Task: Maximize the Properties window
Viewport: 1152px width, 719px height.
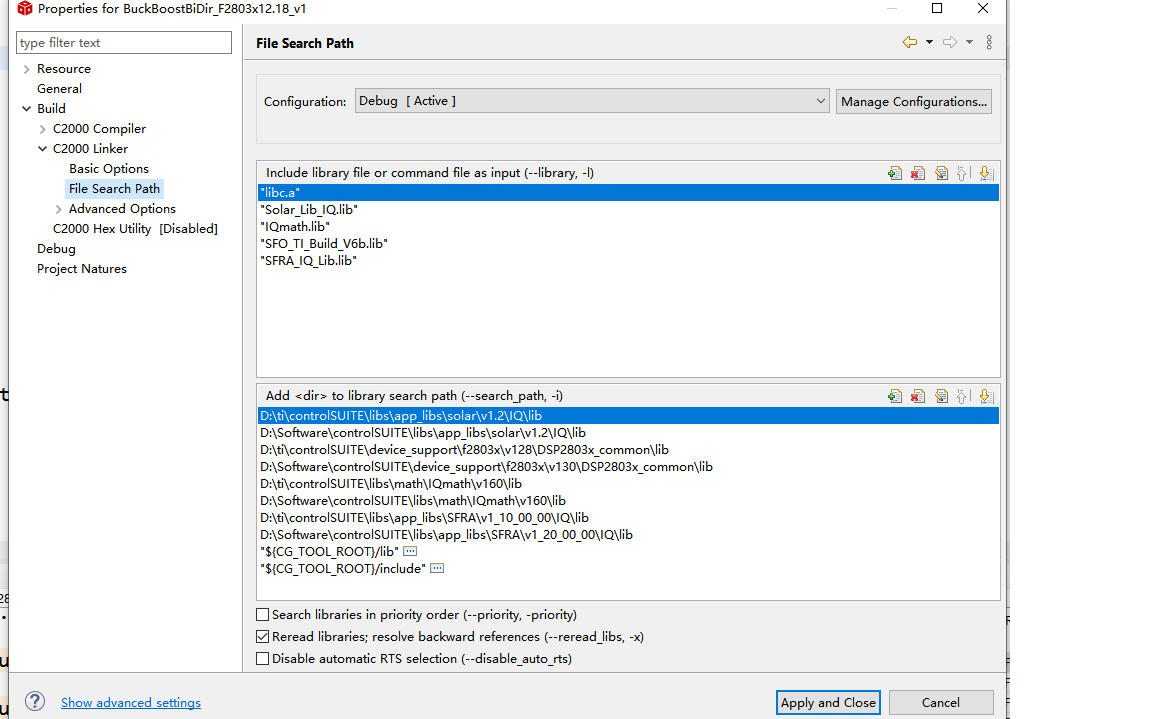Action: click(937, 8)
